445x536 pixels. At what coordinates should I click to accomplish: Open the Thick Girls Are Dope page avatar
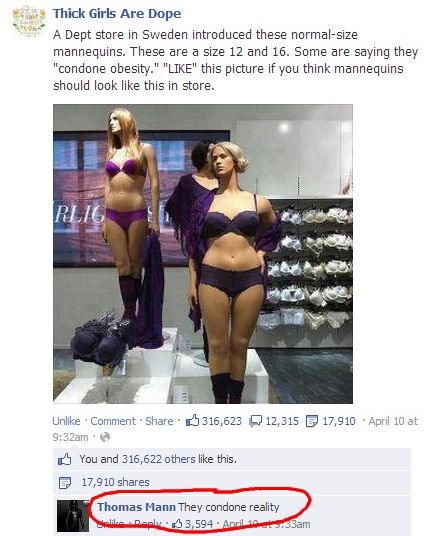pyautogui.click(x=29, y=21)
